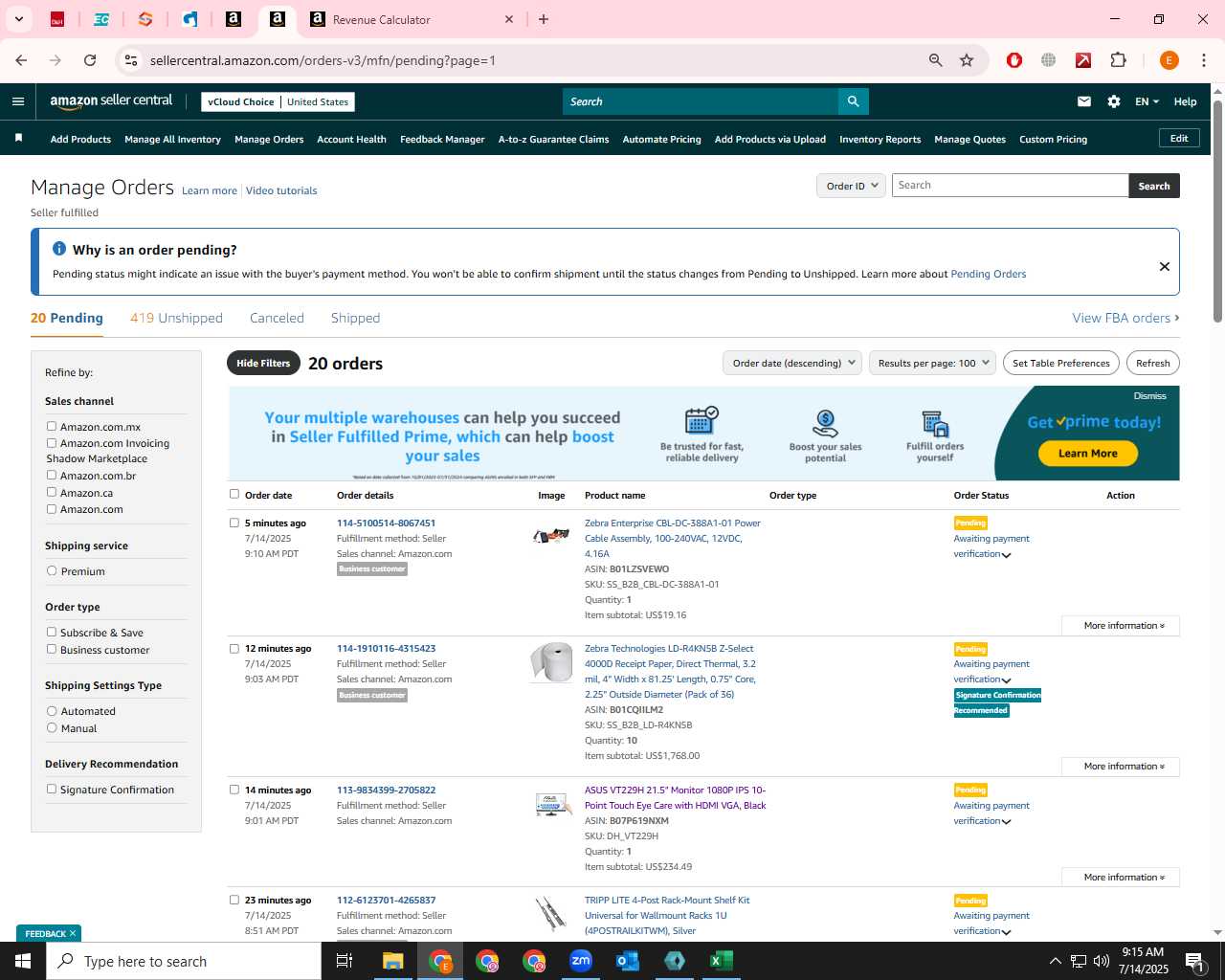
Task: Click the order search input field
Action: tap(1010, 186)
